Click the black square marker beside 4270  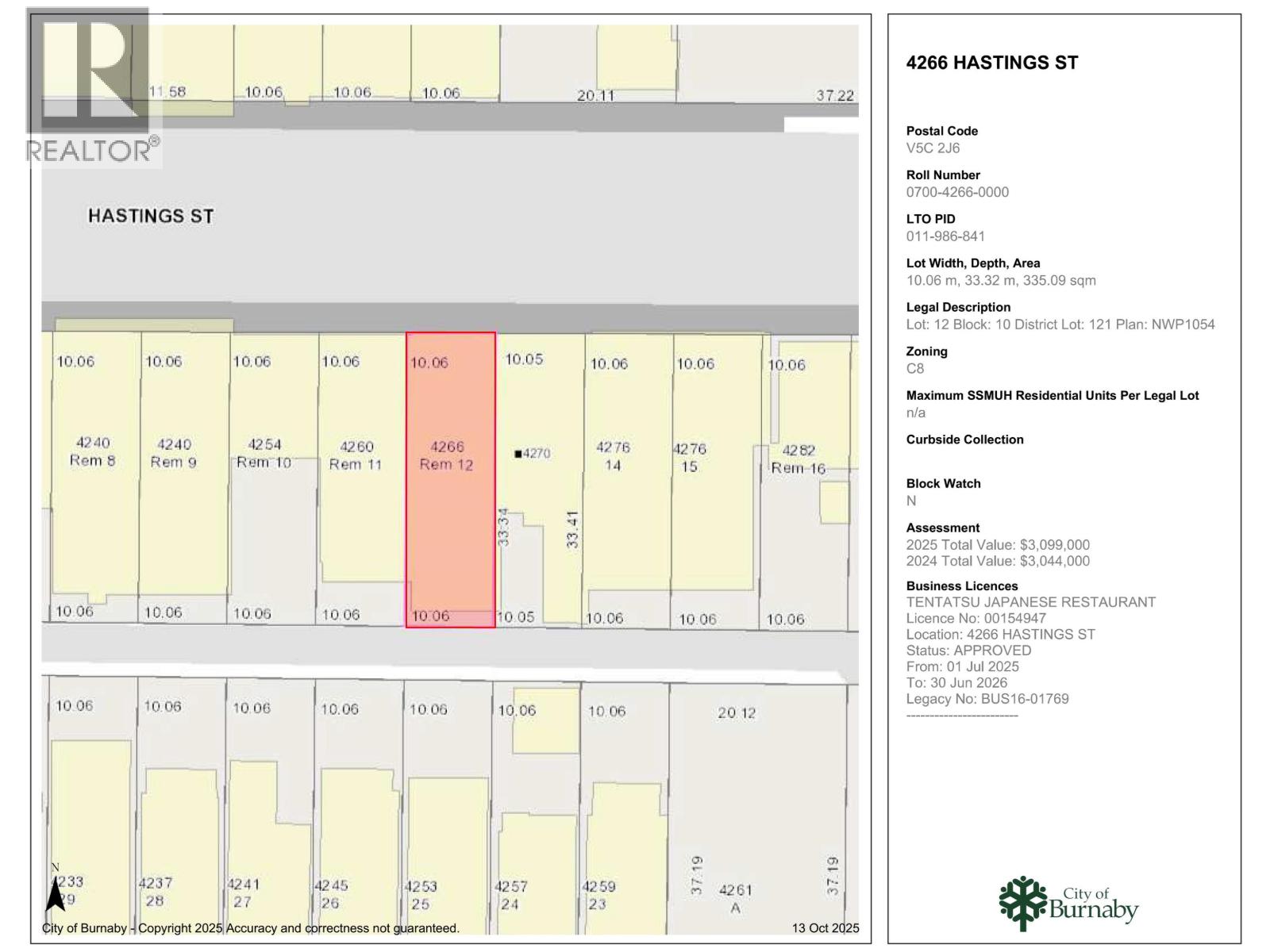pos(518,454)
